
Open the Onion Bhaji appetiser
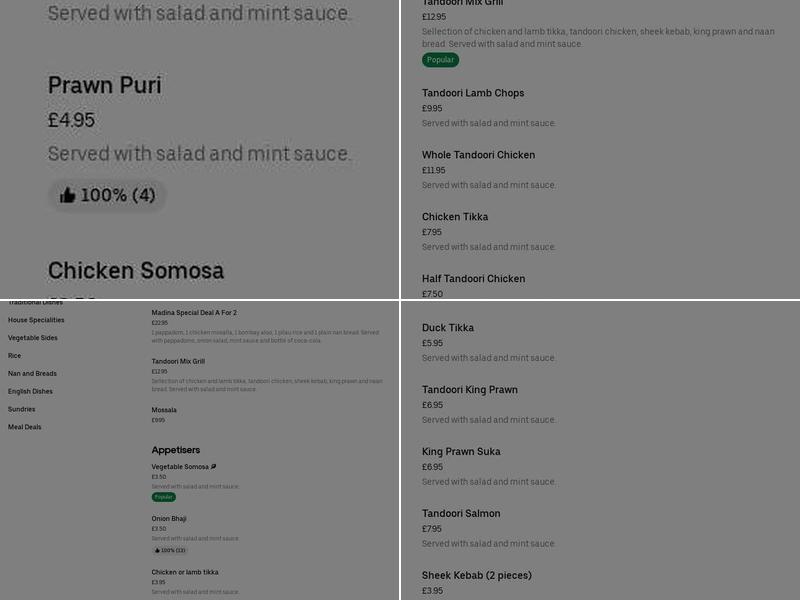(x=169, y=519)
